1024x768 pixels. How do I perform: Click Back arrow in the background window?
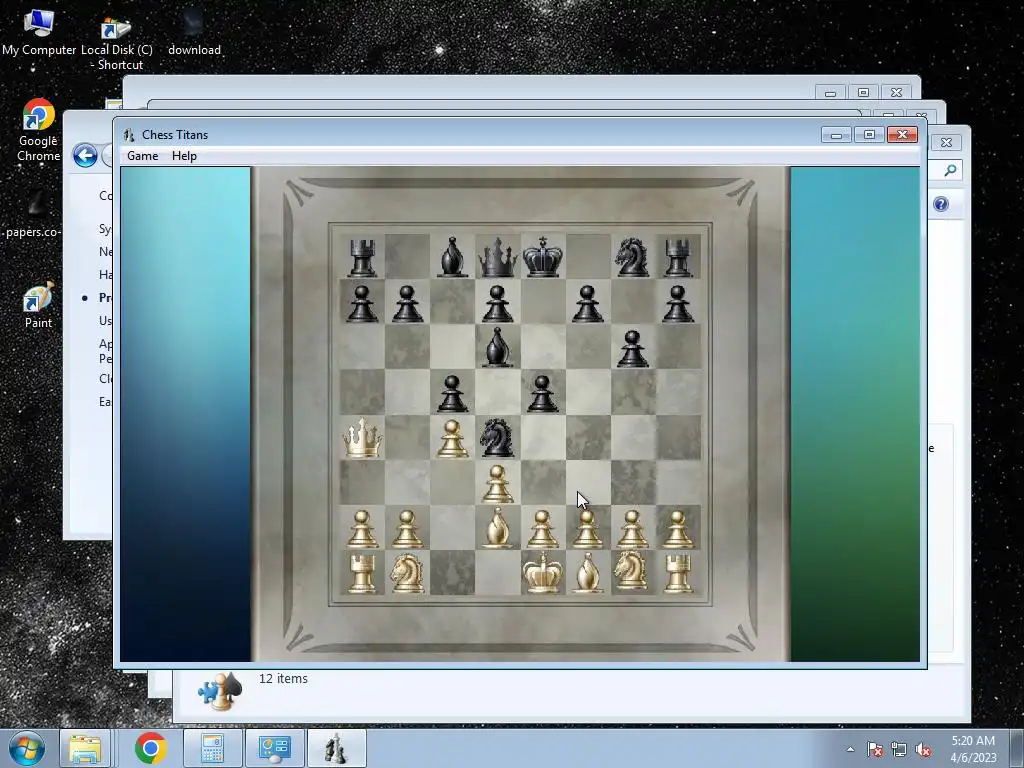coord(85,155)
